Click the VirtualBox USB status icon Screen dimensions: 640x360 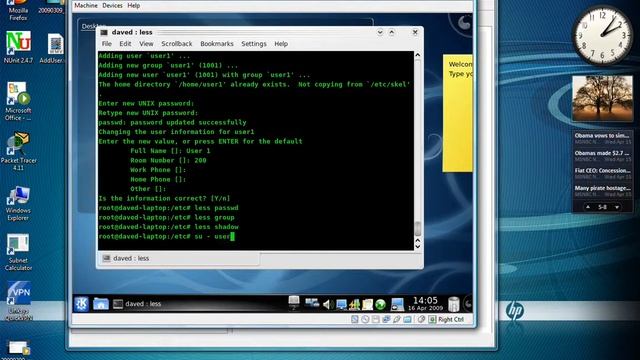[x=396, y=319]
